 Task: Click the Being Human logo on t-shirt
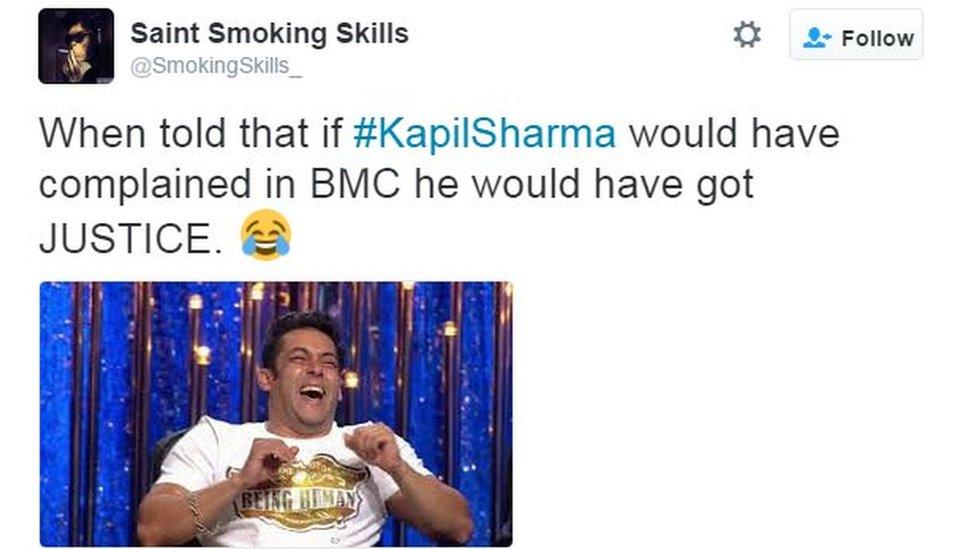coord(301,493)
